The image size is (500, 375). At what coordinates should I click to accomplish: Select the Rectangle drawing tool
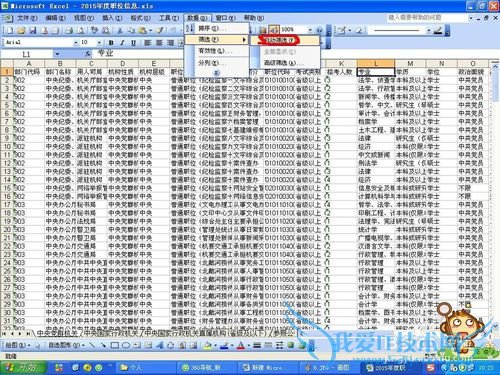click(x=114, y=345)
